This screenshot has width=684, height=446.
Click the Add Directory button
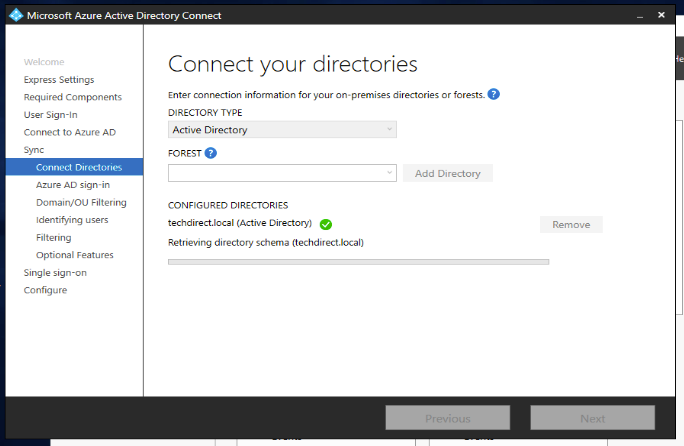coord(448,173)
